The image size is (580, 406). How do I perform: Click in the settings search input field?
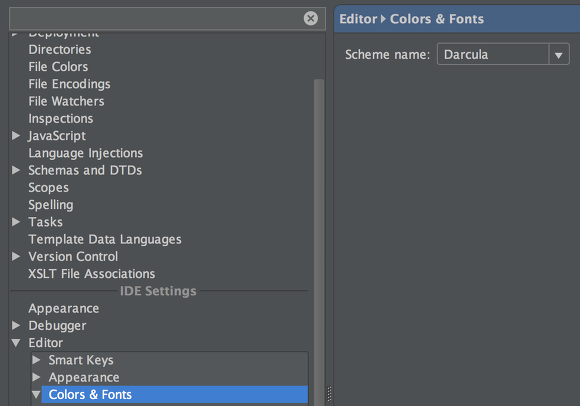click(x=155, y=18)
